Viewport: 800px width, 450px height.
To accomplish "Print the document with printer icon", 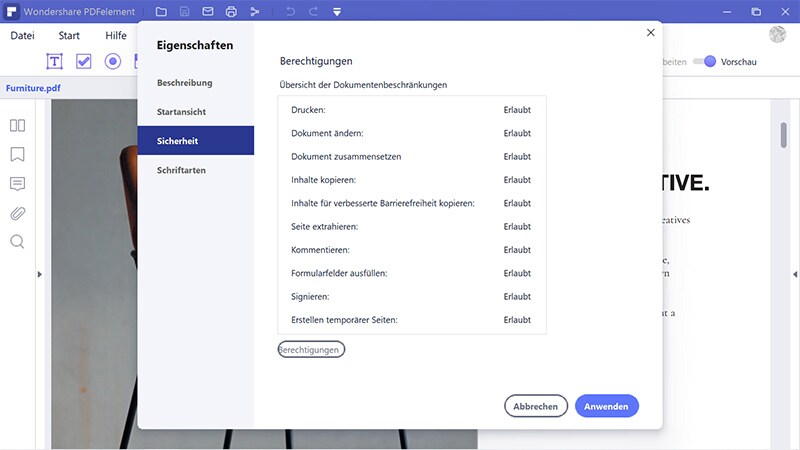I will click(231, 11).
